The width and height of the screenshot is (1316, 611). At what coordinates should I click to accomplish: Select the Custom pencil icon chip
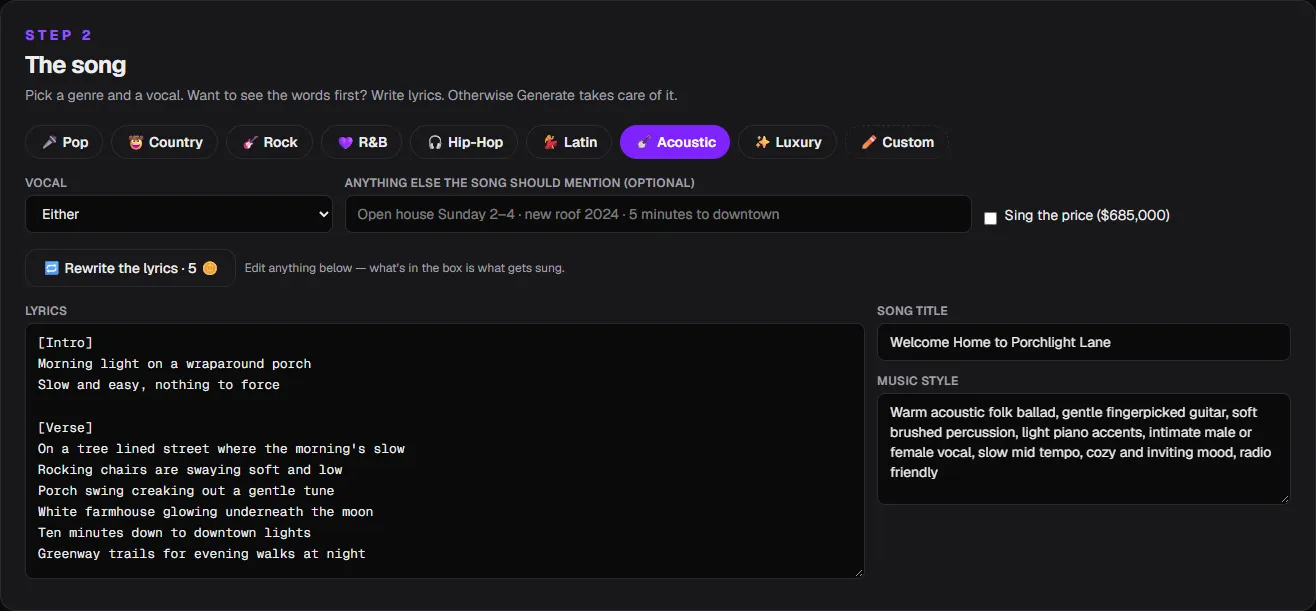[x=869, y=142]
